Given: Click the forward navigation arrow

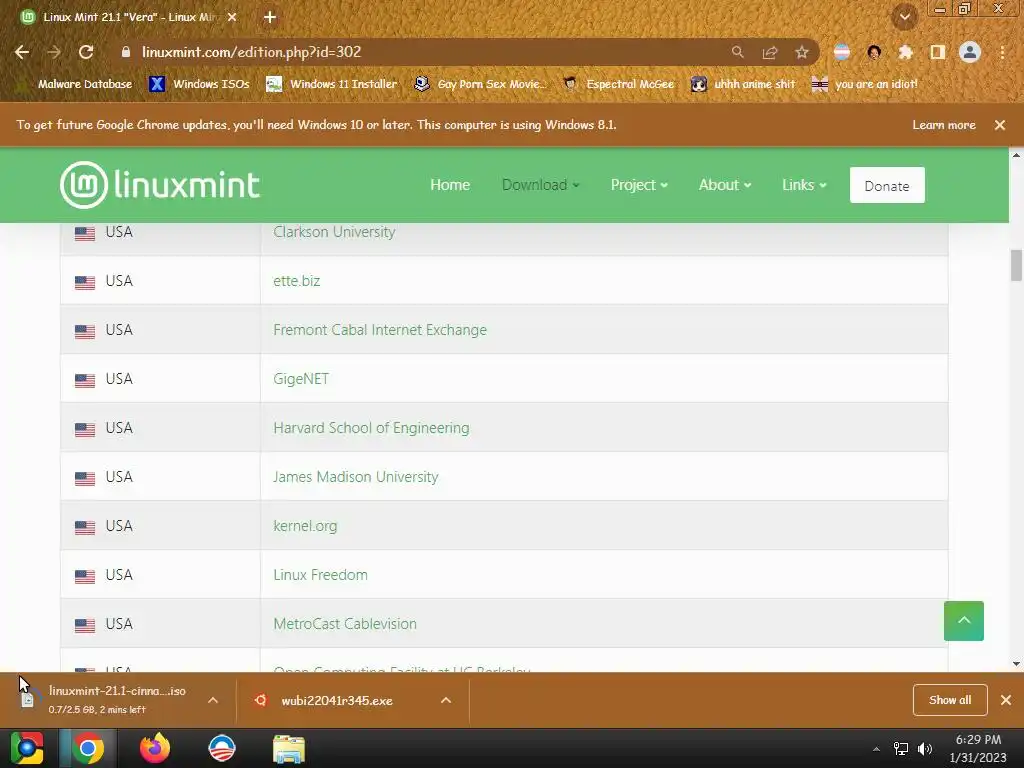Looking at the screenshot, I should pyautogui.click(x=54, y=52).
